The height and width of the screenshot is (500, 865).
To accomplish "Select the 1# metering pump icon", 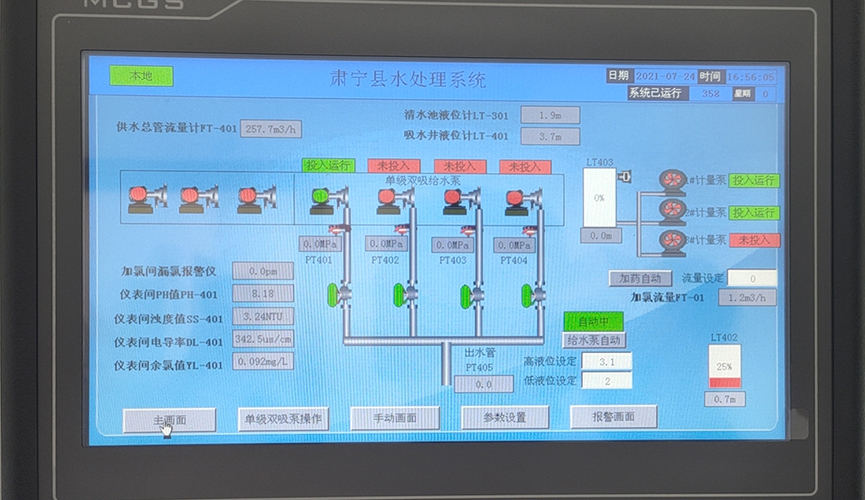I will [672, 182].
